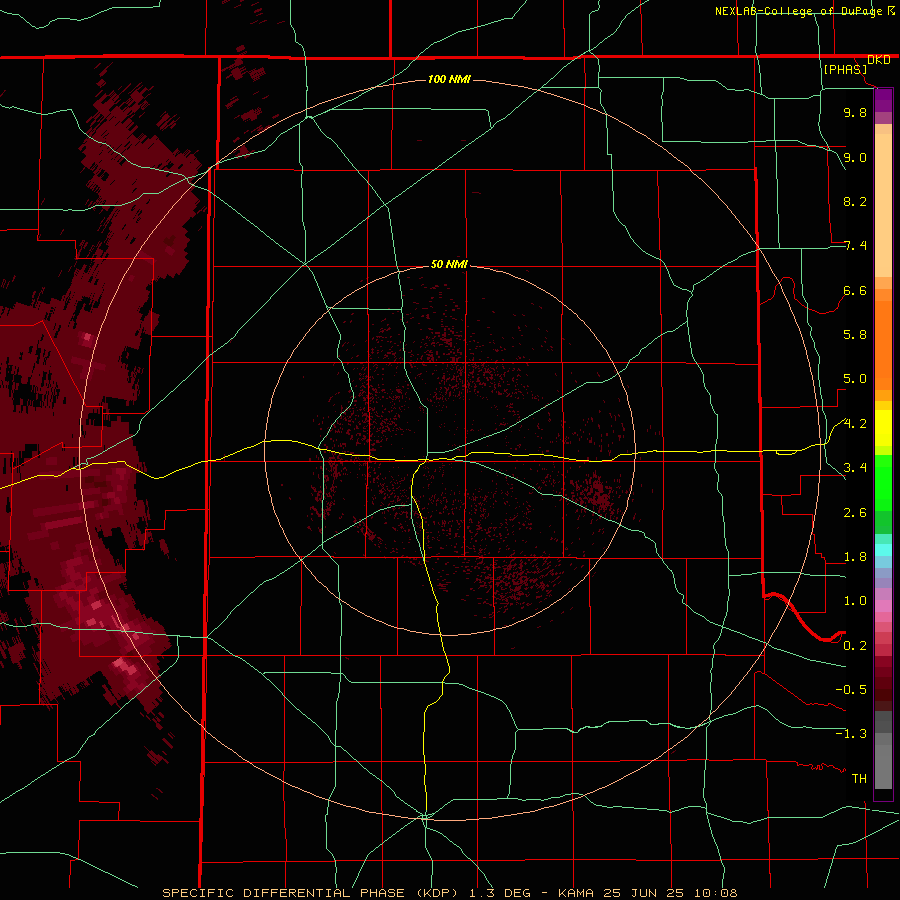
Task: Click the pink legend segment near 1.0
Action: point(883,606)
